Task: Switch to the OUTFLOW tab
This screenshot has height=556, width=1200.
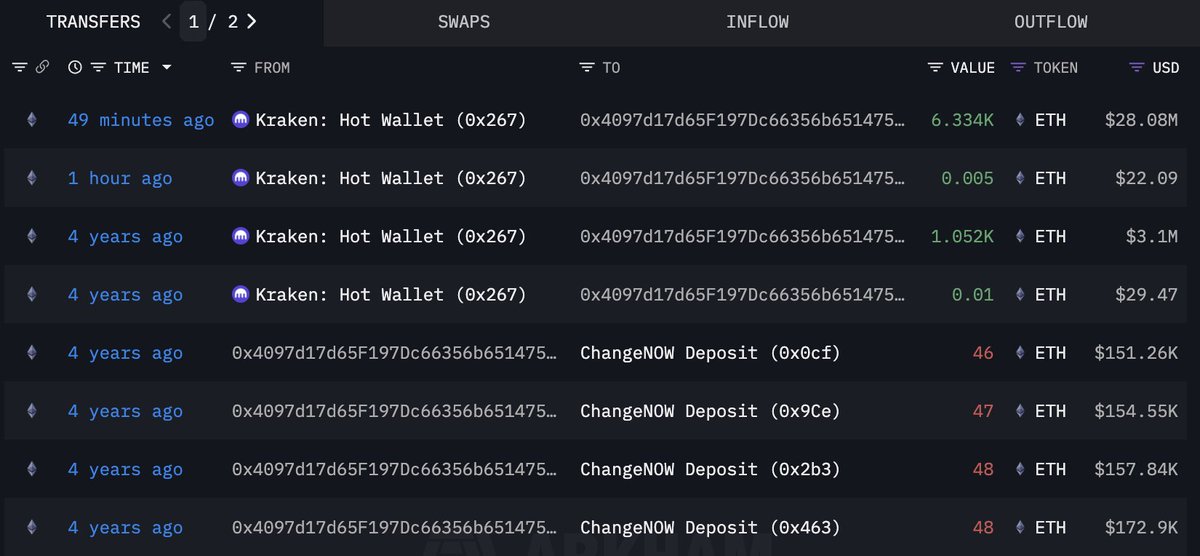Action: [1051, 22]
